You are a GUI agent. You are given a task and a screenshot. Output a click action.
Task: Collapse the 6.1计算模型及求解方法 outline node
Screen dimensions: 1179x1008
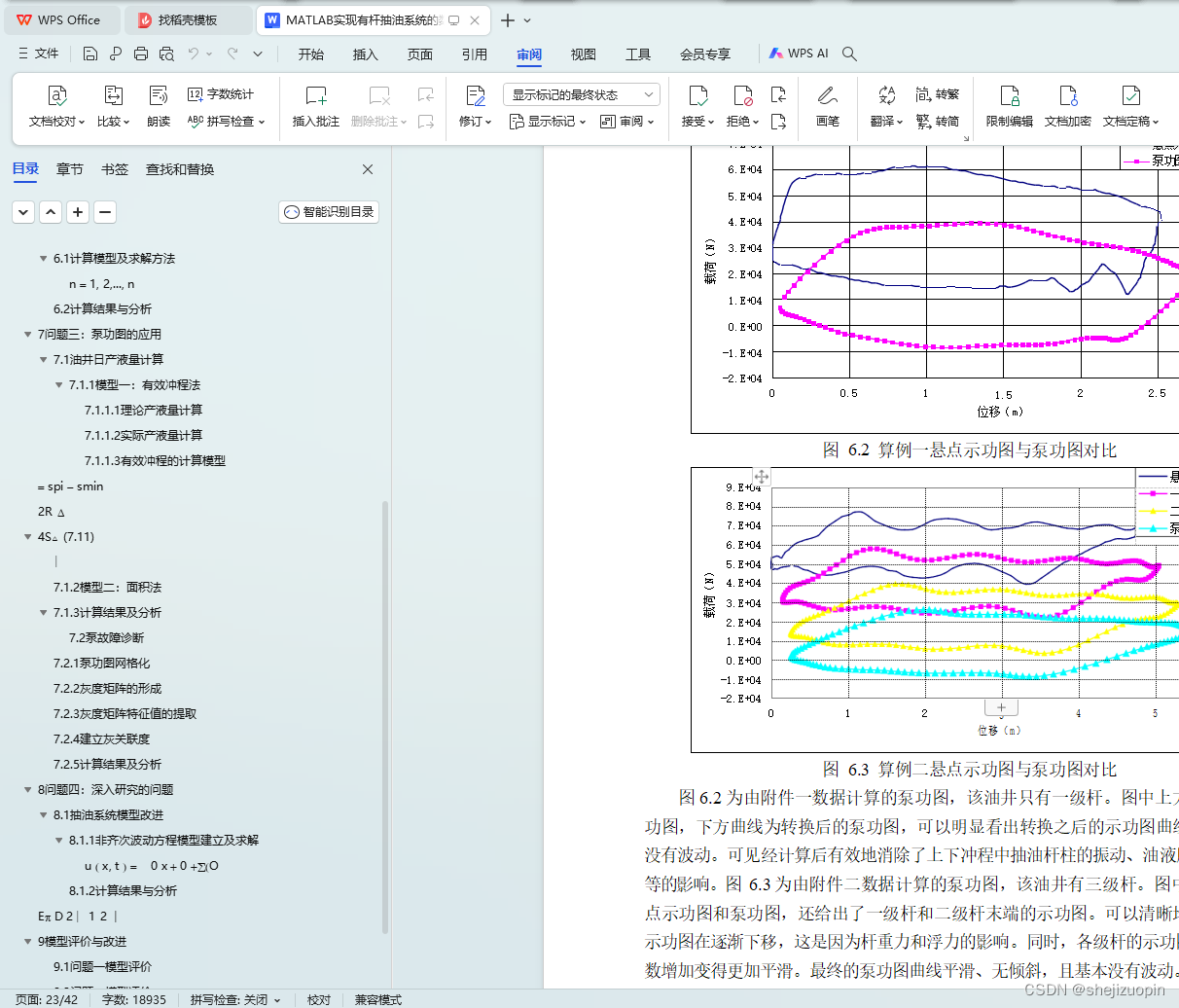(x=43, y=259)
